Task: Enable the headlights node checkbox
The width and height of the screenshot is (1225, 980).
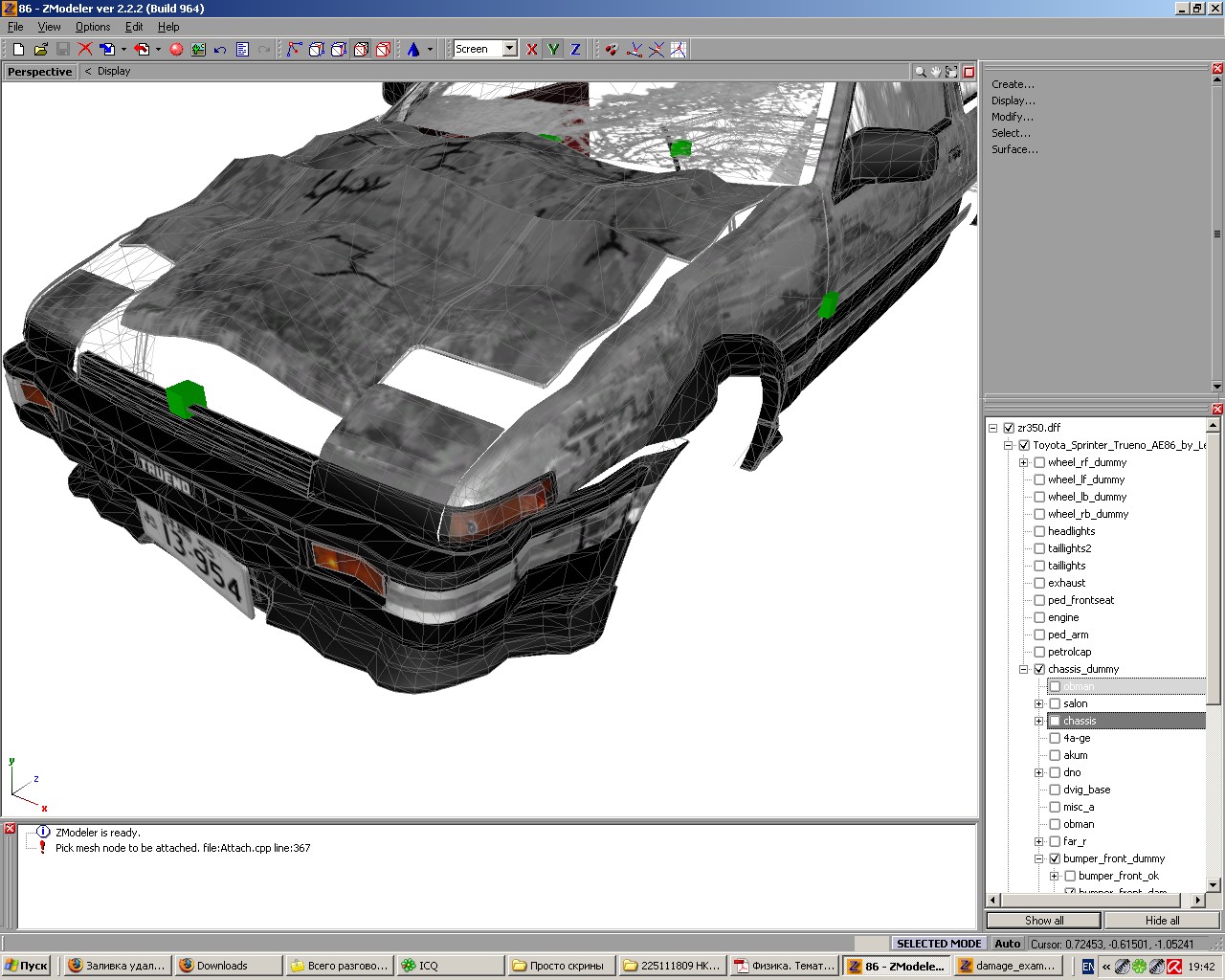Action: (1039, 531)
